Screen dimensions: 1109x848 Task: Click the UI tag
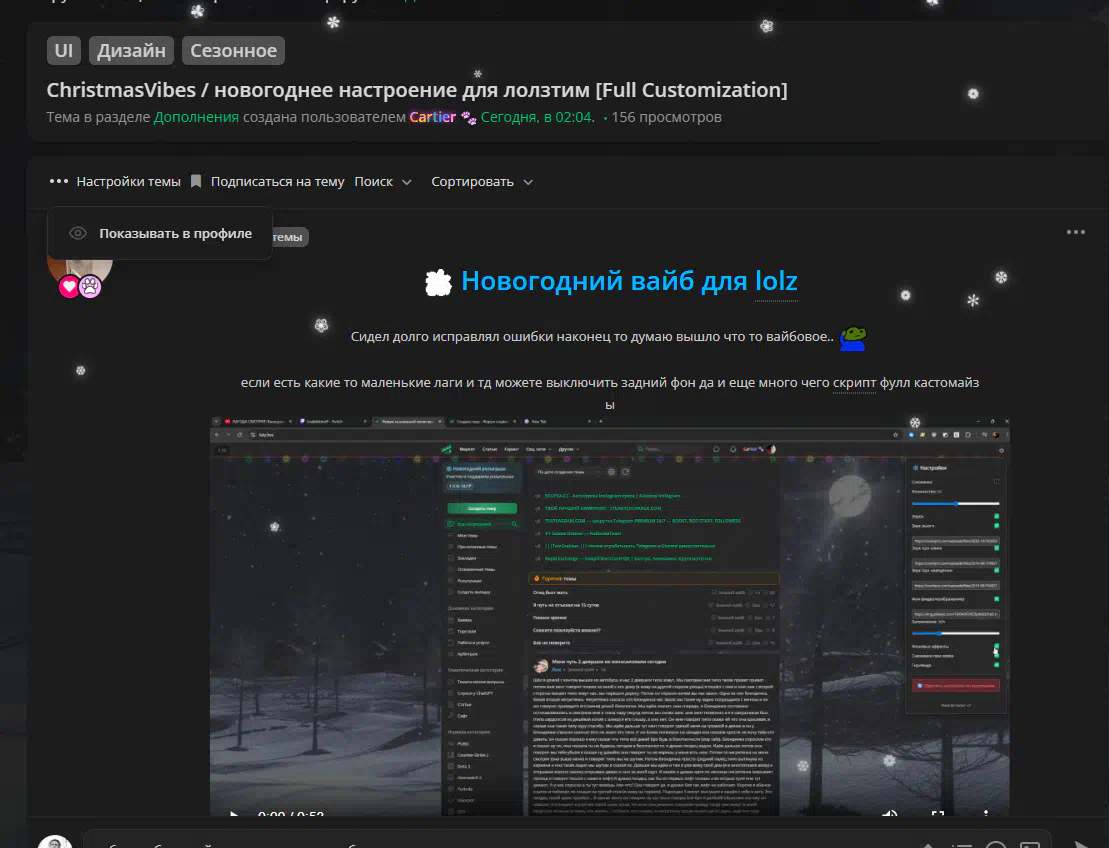(64, 50)
